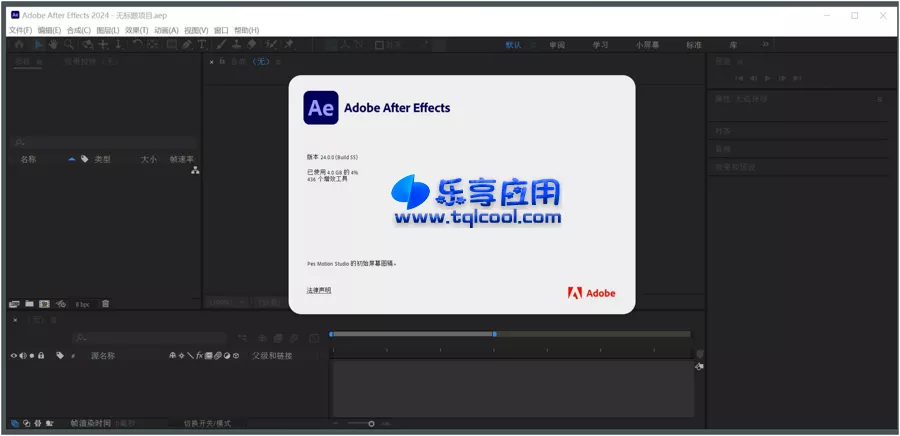Switch to the Learn (学习) workspace
Image resolution: width=900 pixels, height=436 pixels.
[x=600, y=45]
